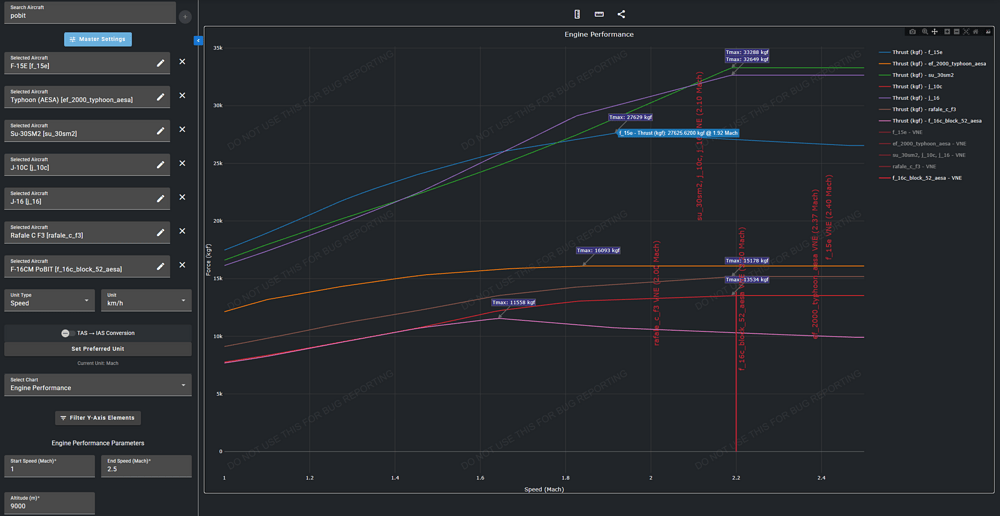This screenshot has height=516, width=1000.
Task: Toggle Thrust (kgf) j_16 legend entry
Action: click(909, 98)
